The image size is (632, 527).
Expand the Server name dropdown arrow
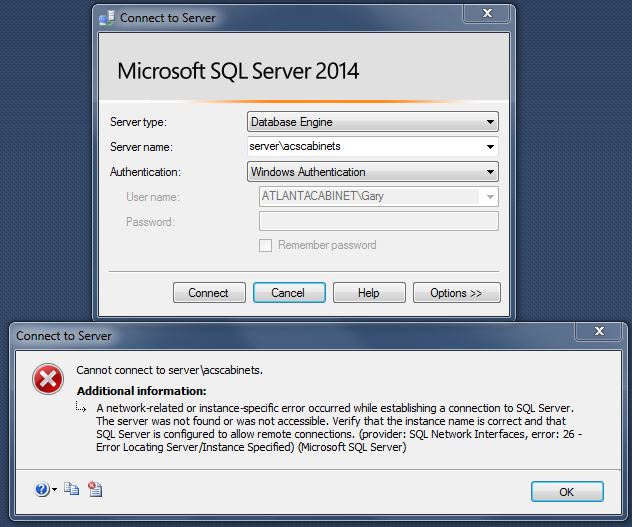tap(490, 146)
